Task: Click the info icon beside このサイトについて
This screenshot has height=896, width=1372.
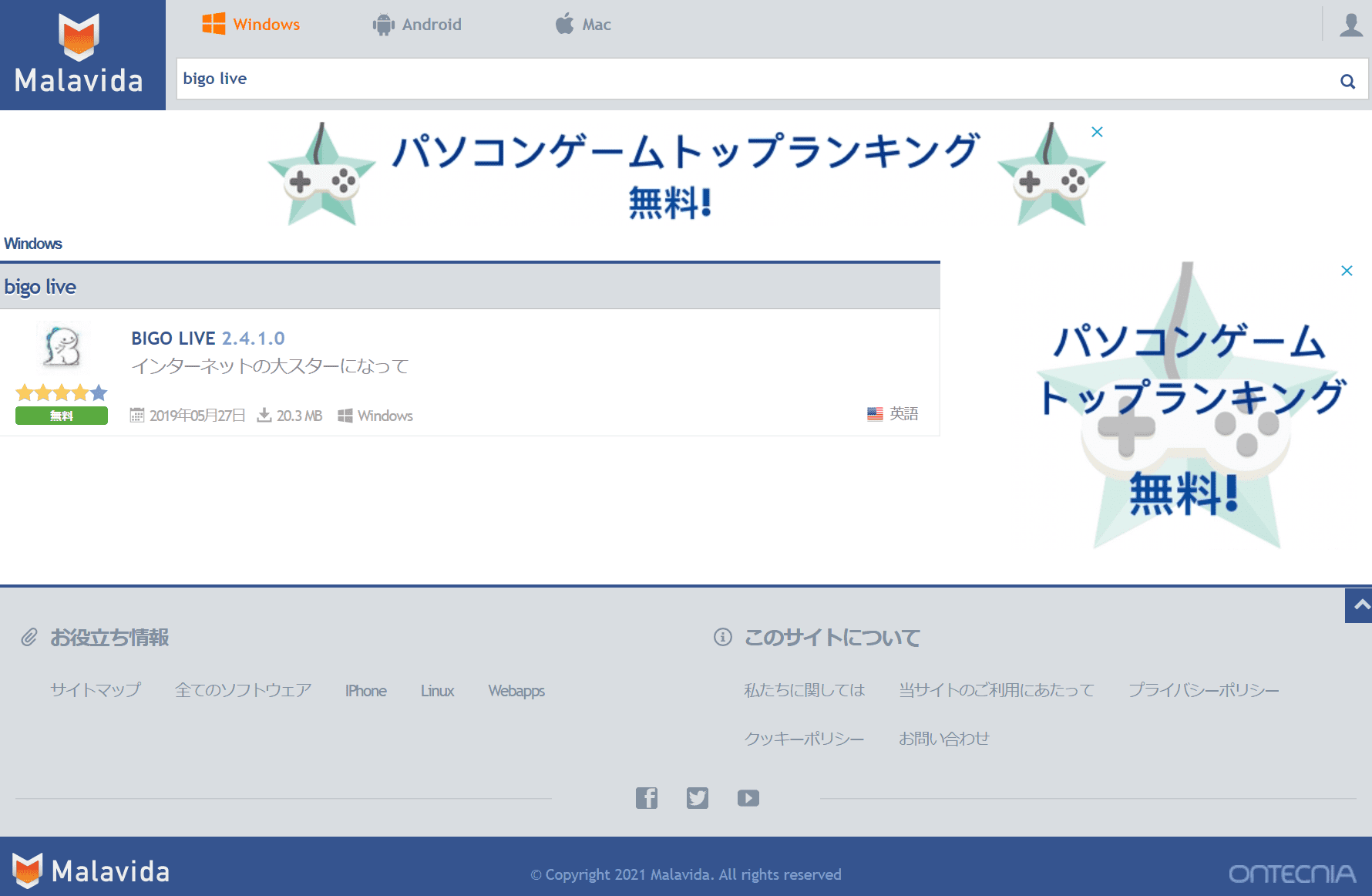Action: (722, 637)
